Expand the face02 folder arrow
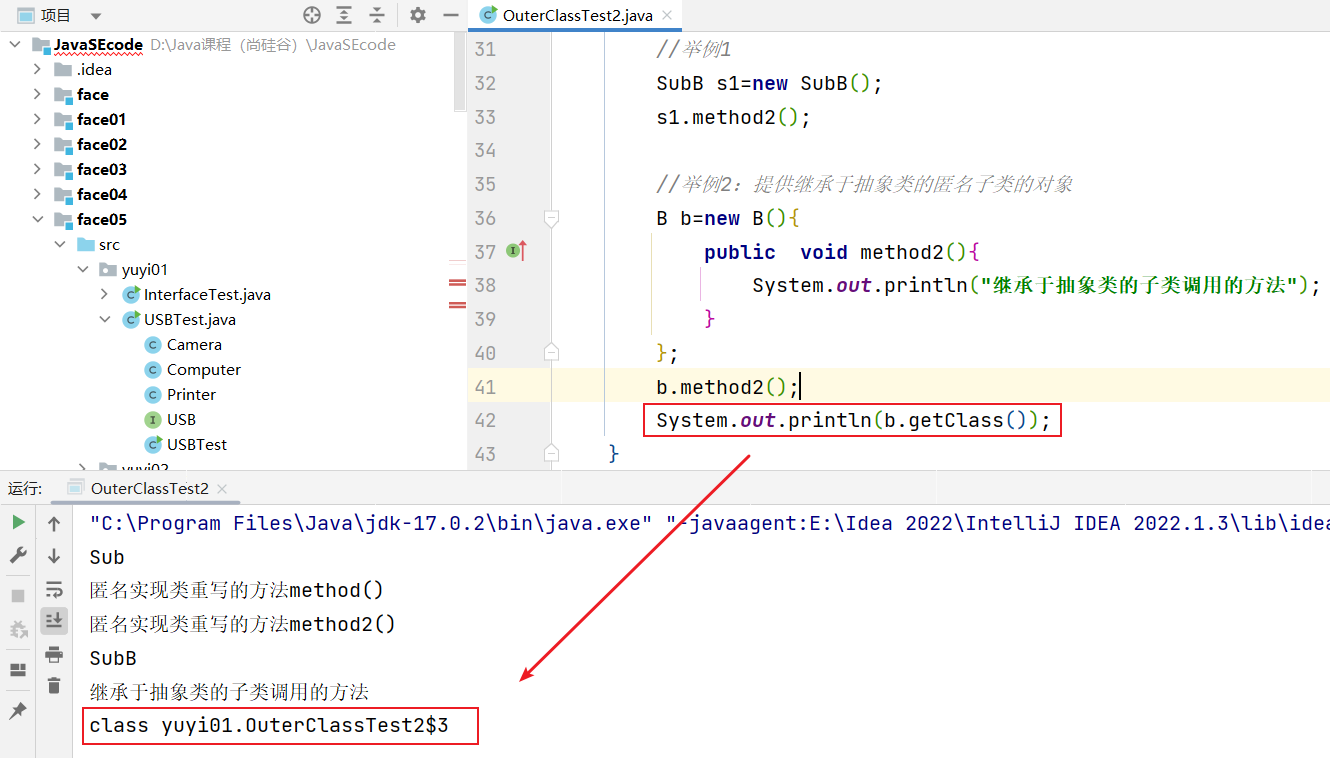The image size is (1330, 758). pos(37,144)
